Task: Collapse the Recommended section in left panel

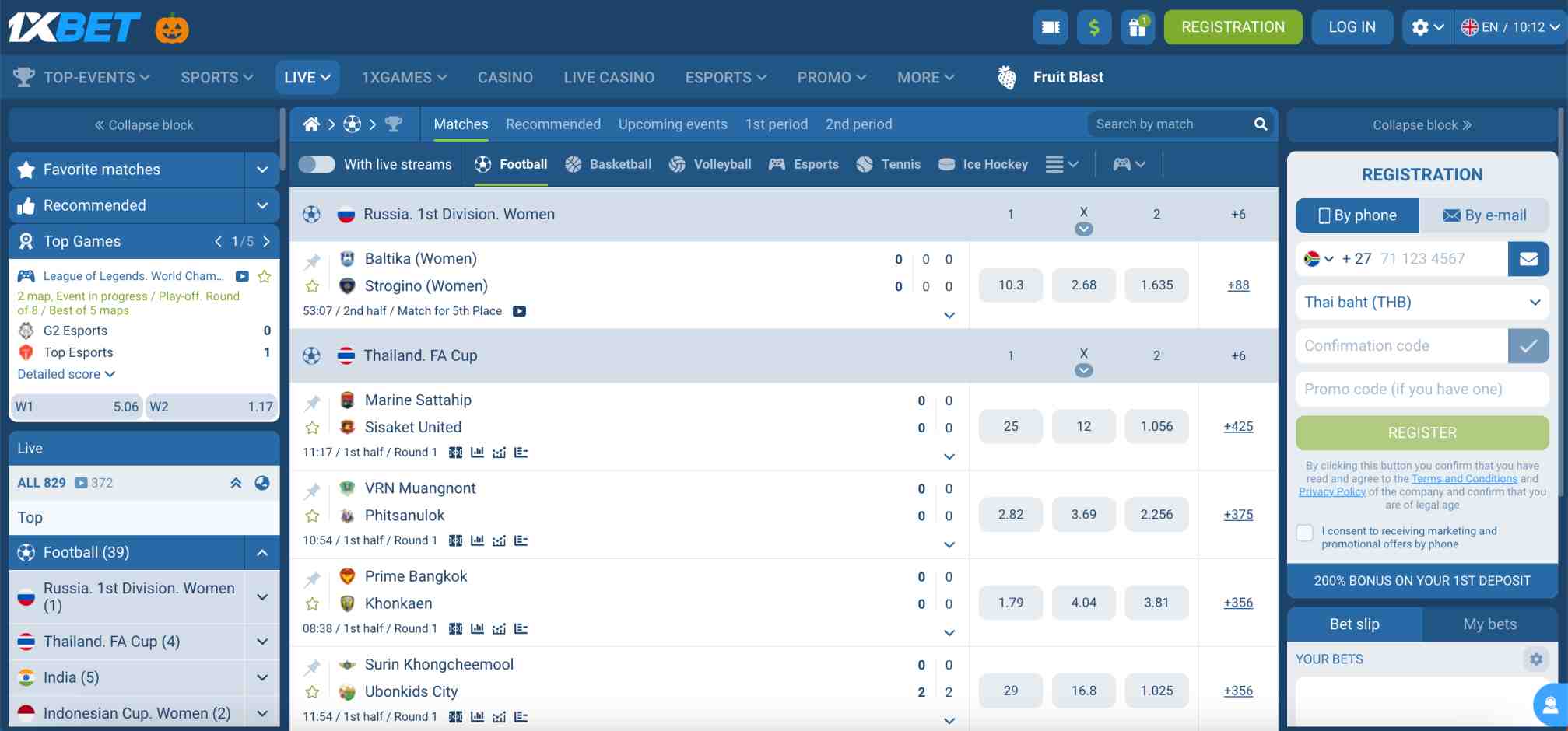Action: tap(261, 205)
